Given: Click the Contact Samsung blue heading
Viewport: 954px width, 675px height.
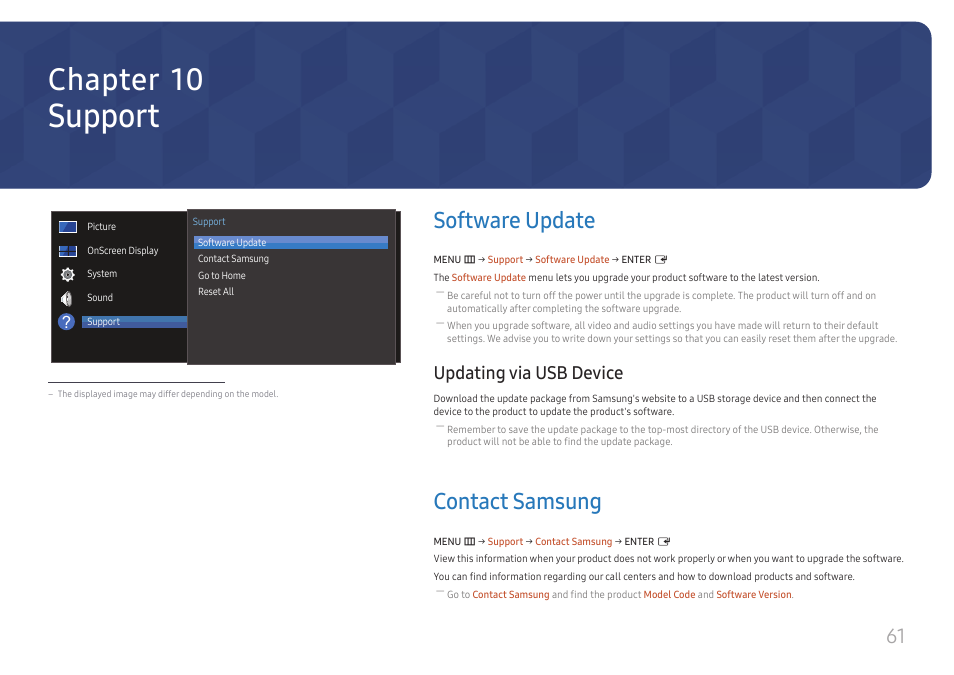Looking at the screenshot, I should click(x=517, y=502).
